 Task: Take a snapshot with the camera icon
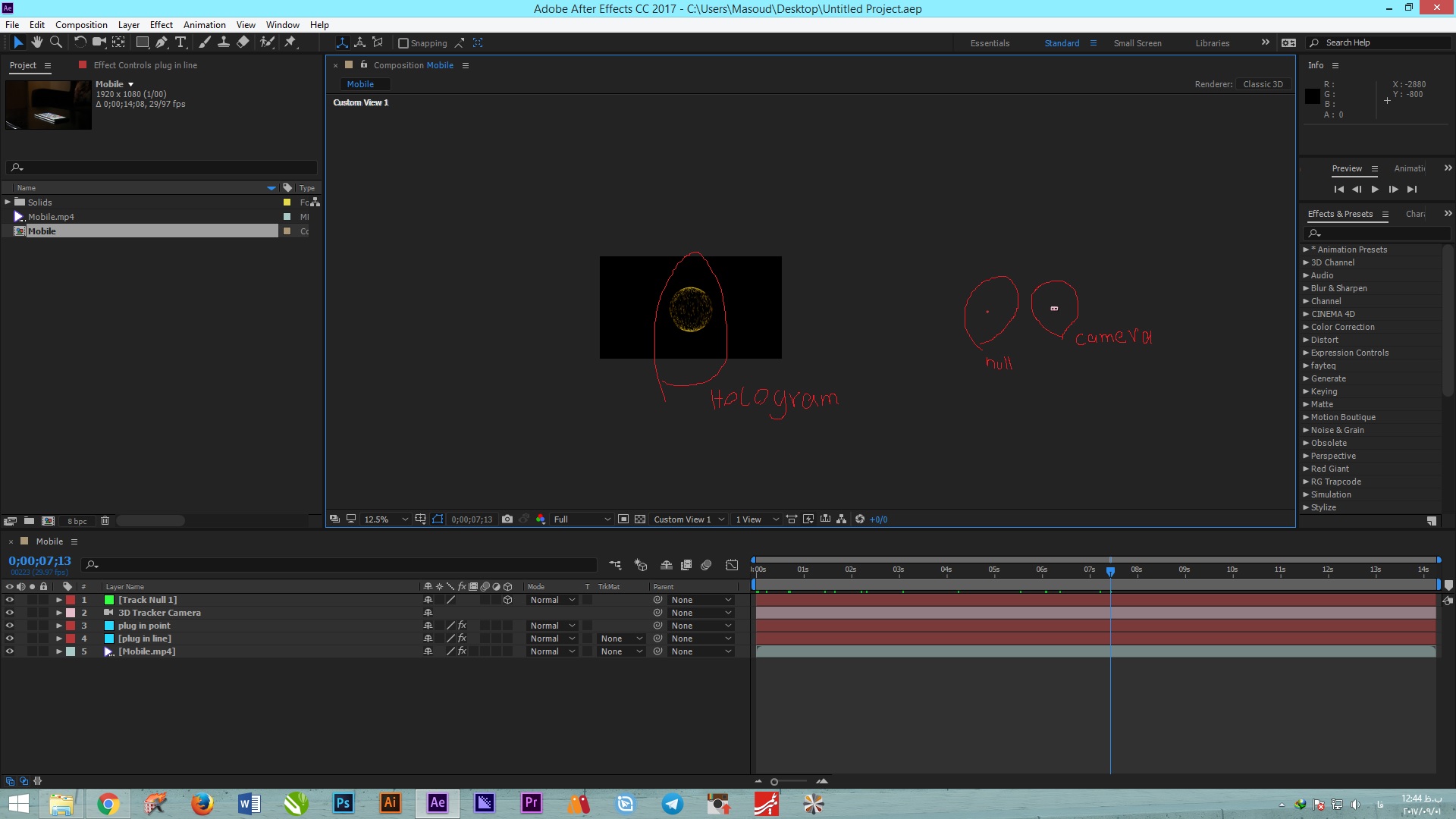507,519
